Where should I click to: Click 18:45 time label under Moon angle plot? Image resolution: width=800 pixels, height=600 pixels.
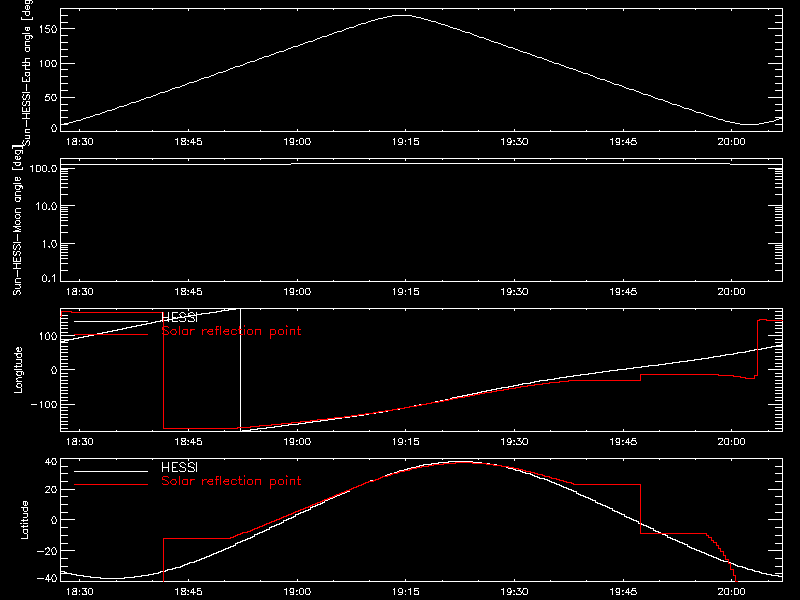coord(188,292)
